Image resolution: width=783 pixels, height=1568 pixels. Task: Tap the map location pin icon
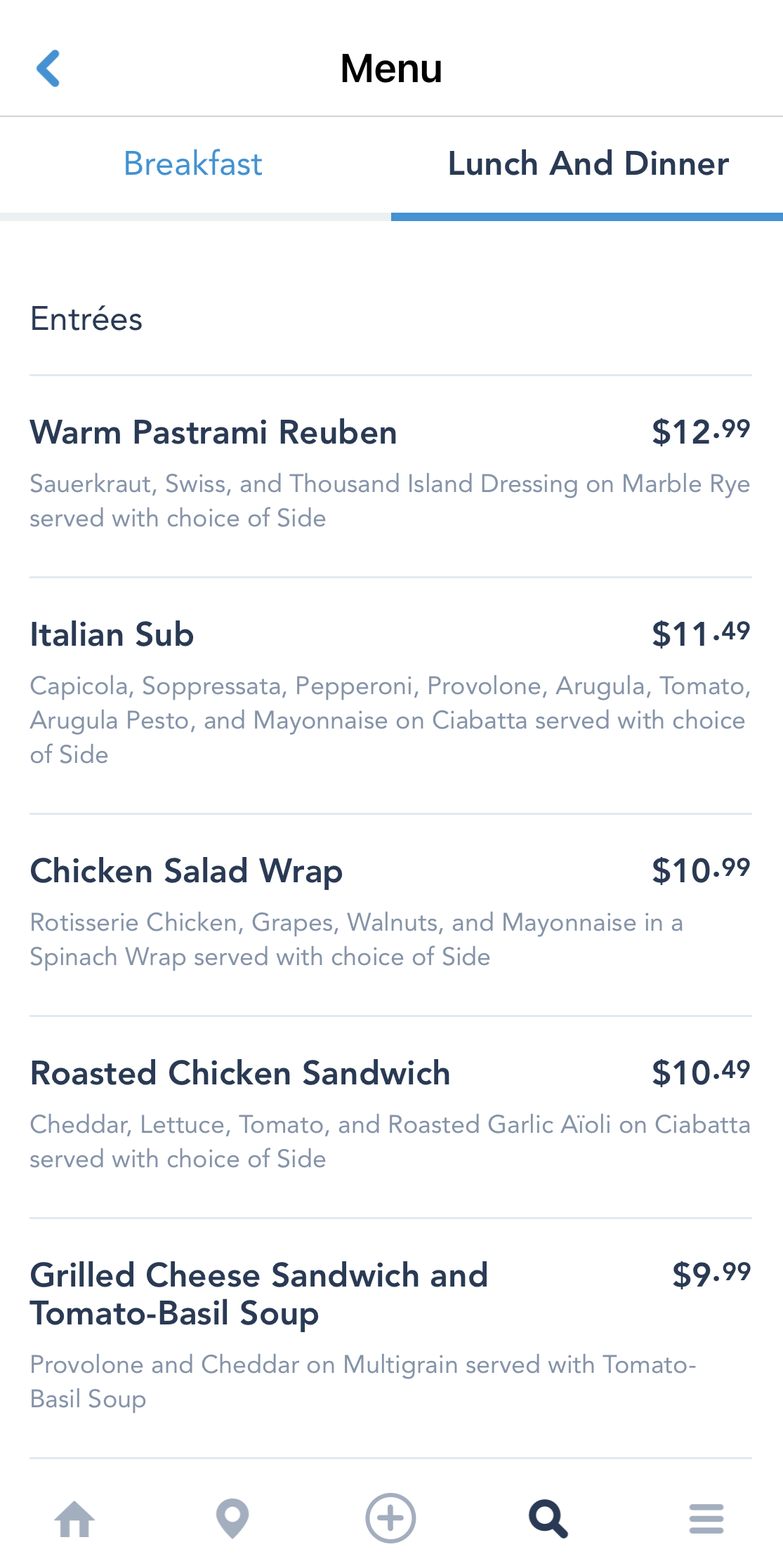232,1519
